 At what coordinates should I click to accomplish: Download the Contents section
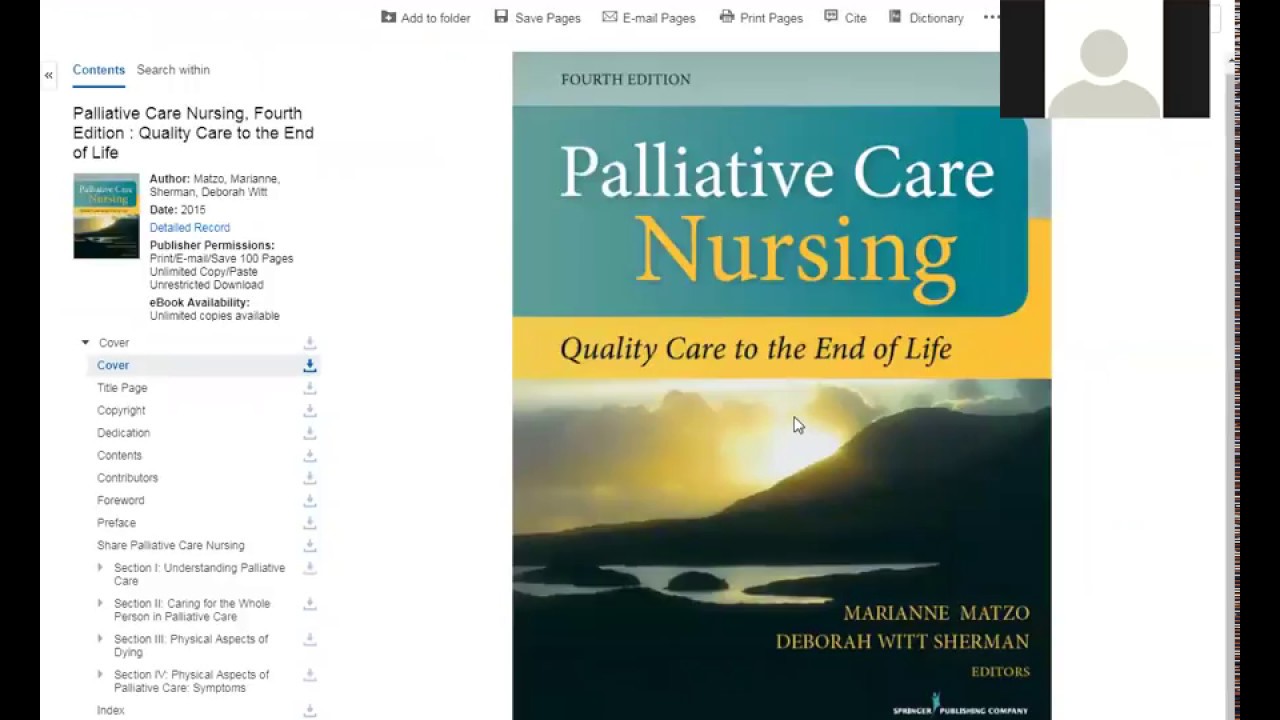310,456
